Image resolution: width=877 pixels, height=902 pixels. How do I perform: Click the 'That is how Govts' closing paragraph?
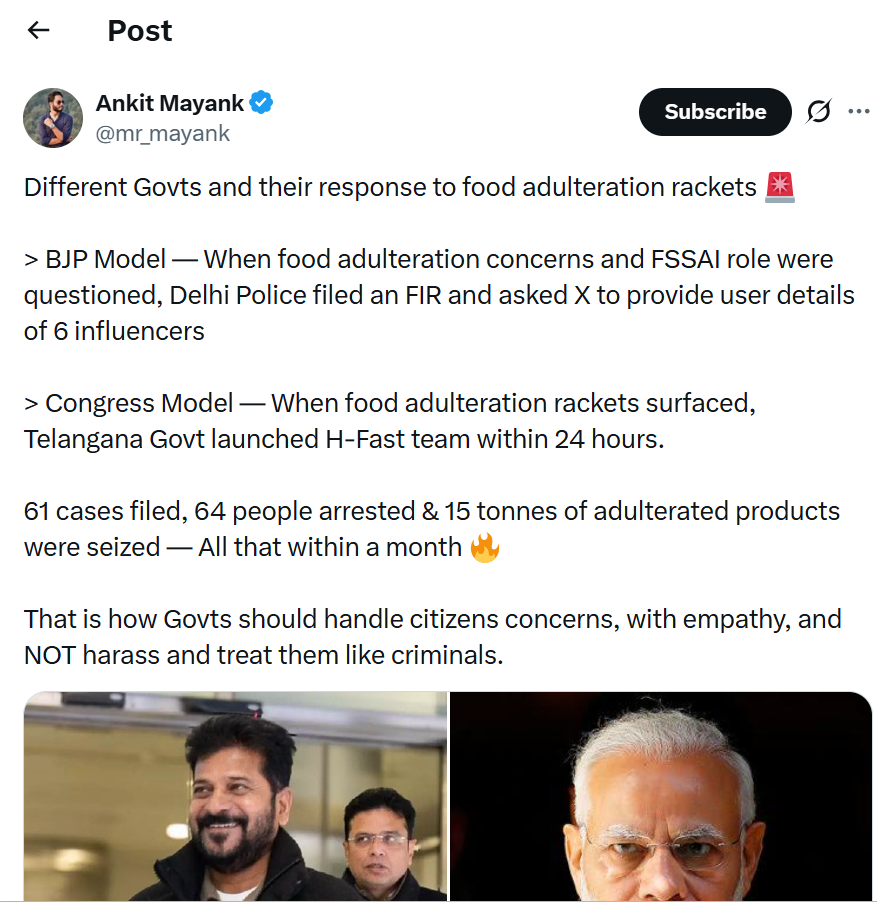[432, 637]
